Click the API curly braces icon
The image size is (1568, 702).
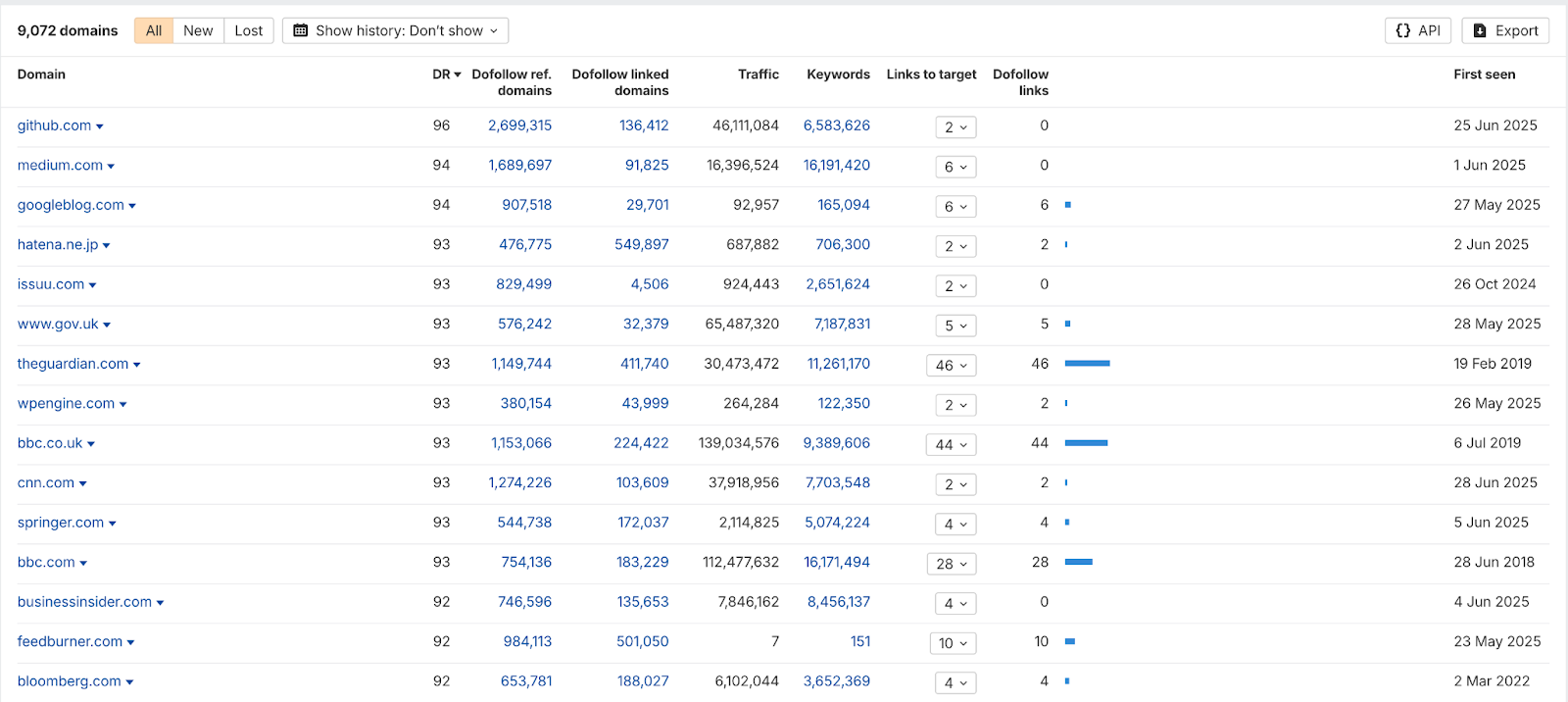[1403, 30]
